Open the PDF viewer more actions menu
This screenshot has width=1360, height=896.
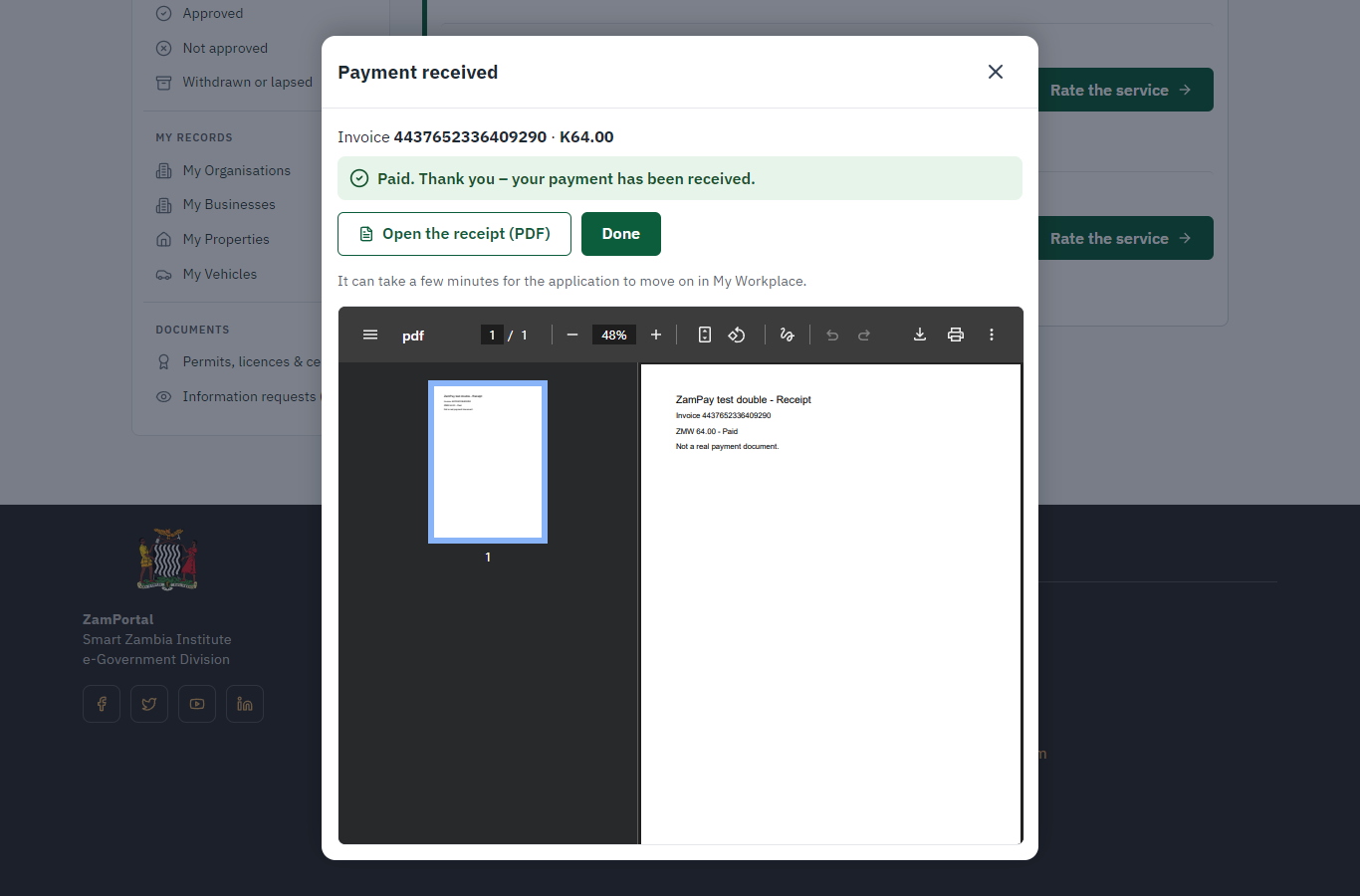point(992,335)
